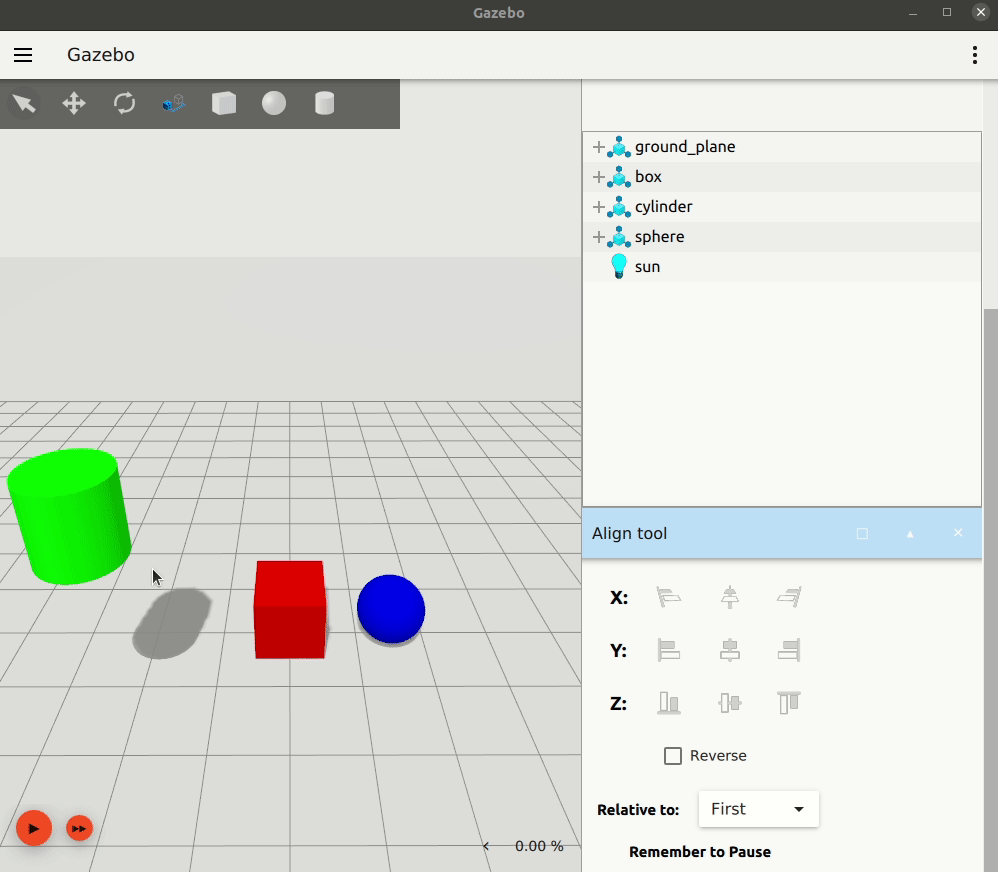The image size is (998, 872).
Task: Align X maximum
Action: coord(789,597)
